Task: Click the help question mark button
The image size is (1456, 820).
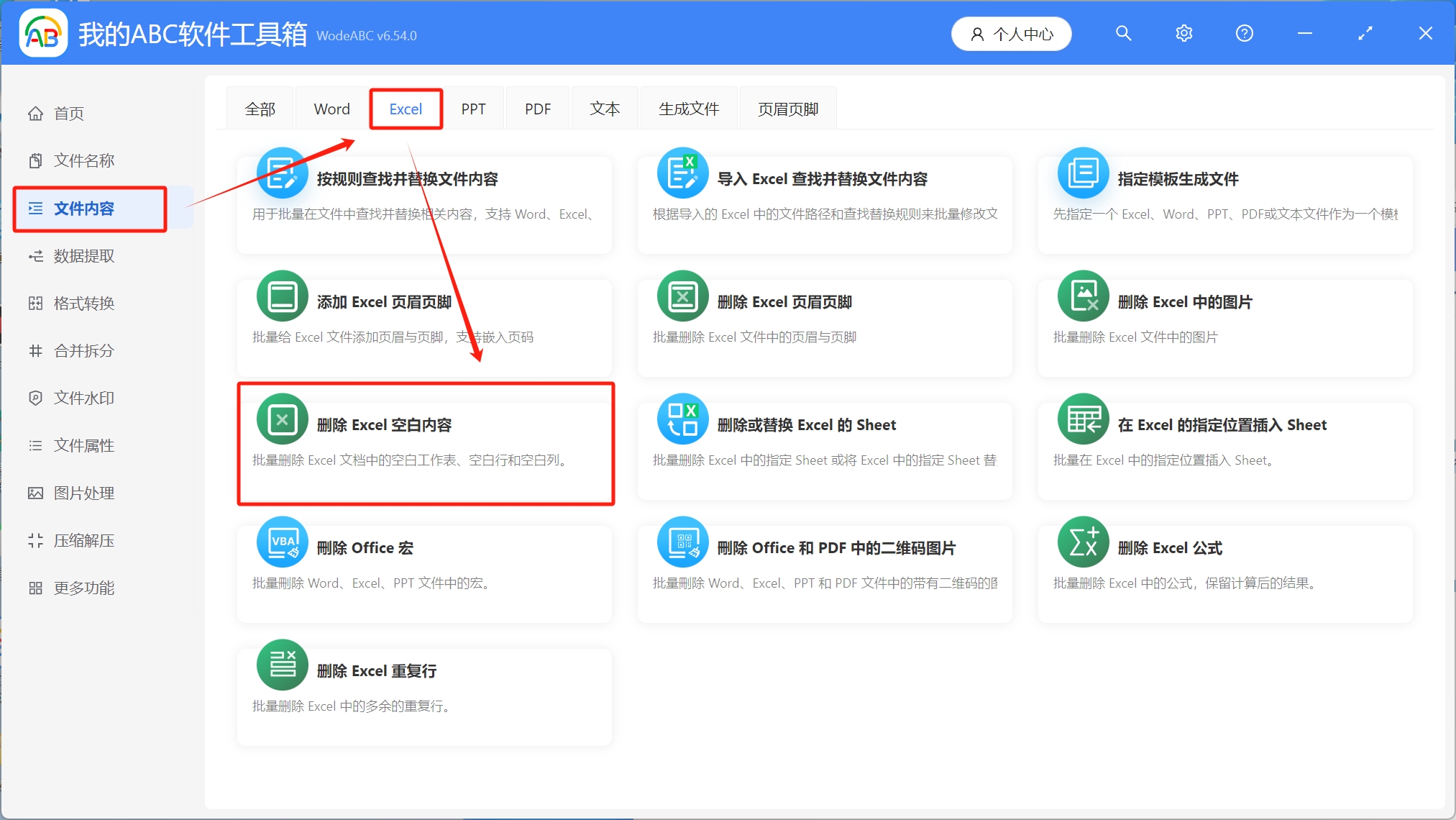Action: 1243,33
